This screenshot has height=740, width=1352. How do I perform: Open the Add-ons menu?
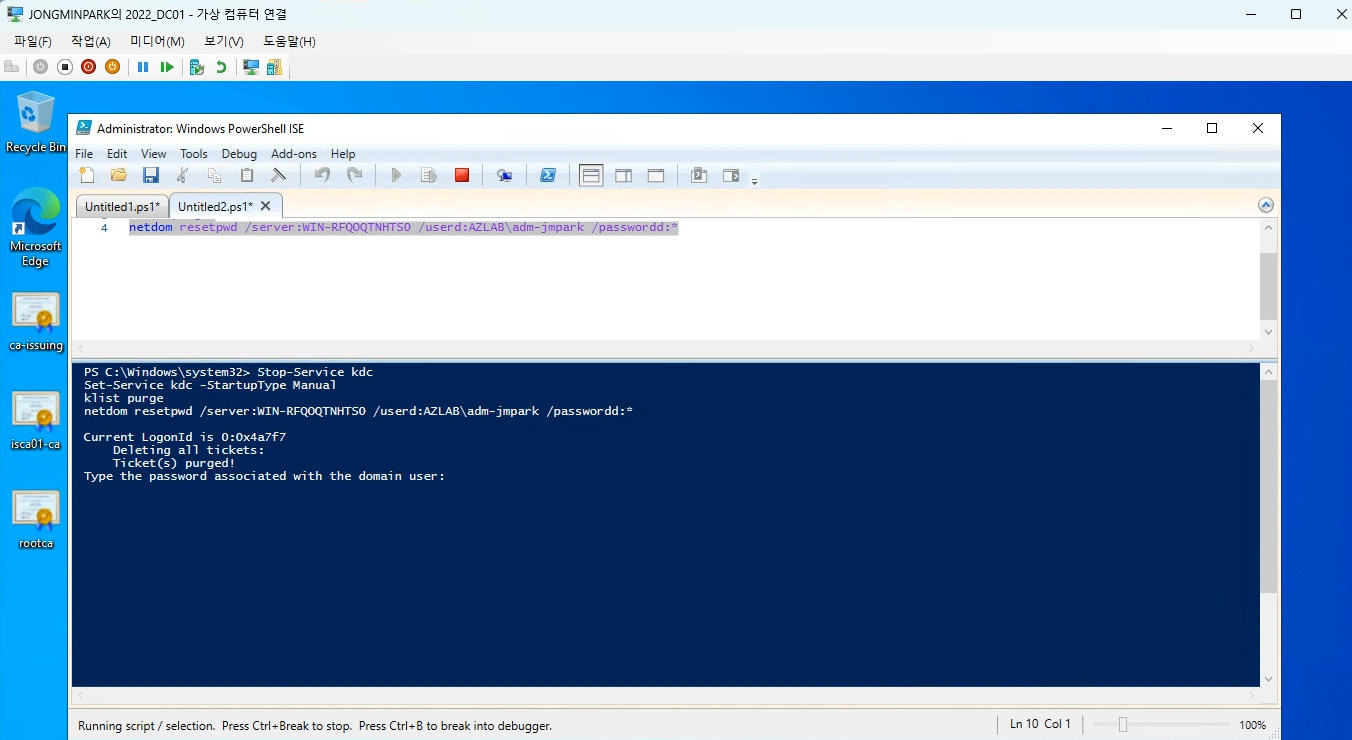tap(294, 154)
